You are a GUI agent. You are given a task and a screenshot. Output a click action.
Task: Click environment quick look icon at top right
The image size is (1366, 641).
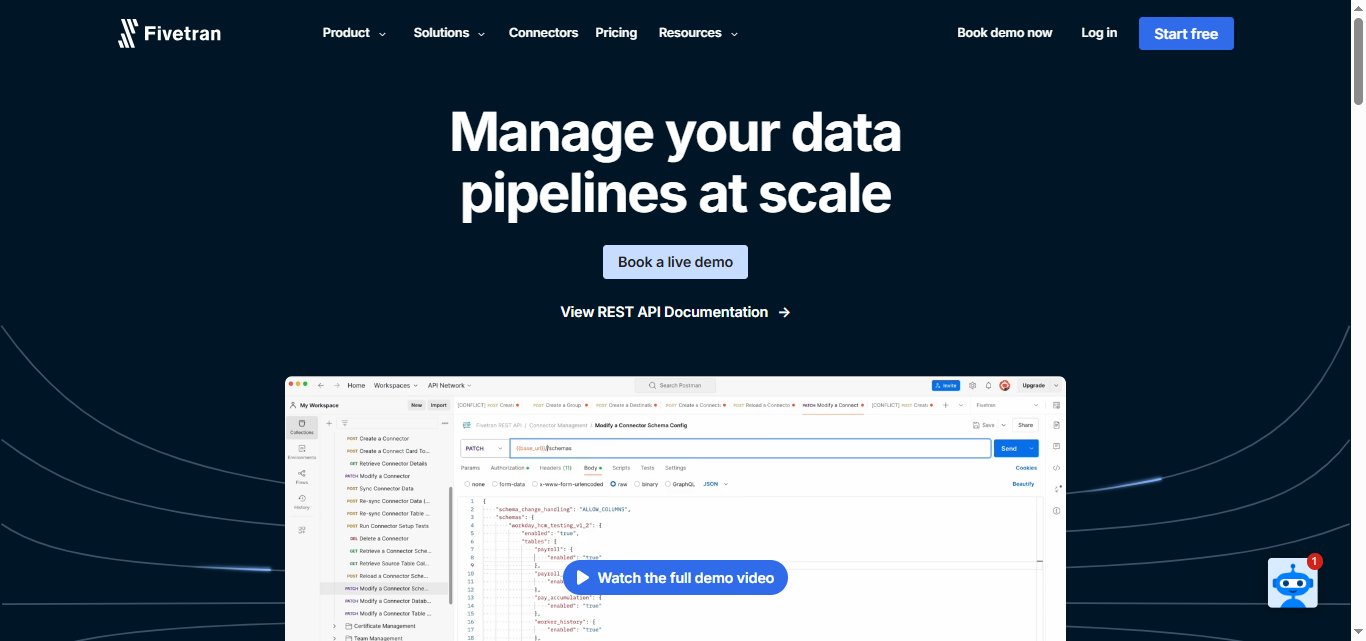point(1056,405)
